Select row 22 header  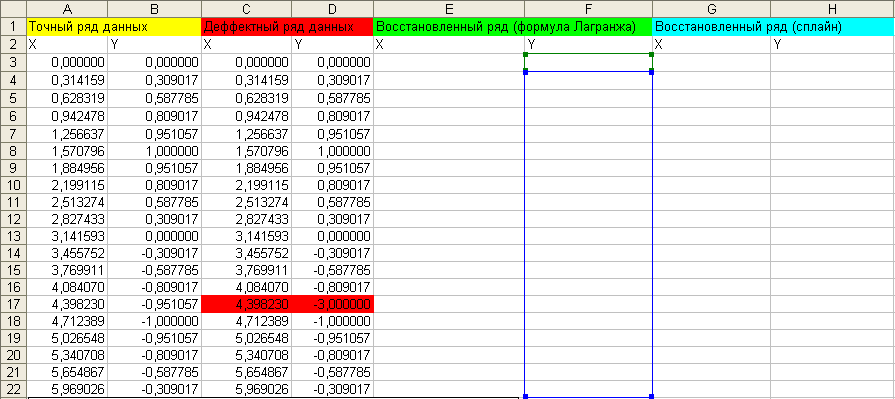[x=13, y=390]
